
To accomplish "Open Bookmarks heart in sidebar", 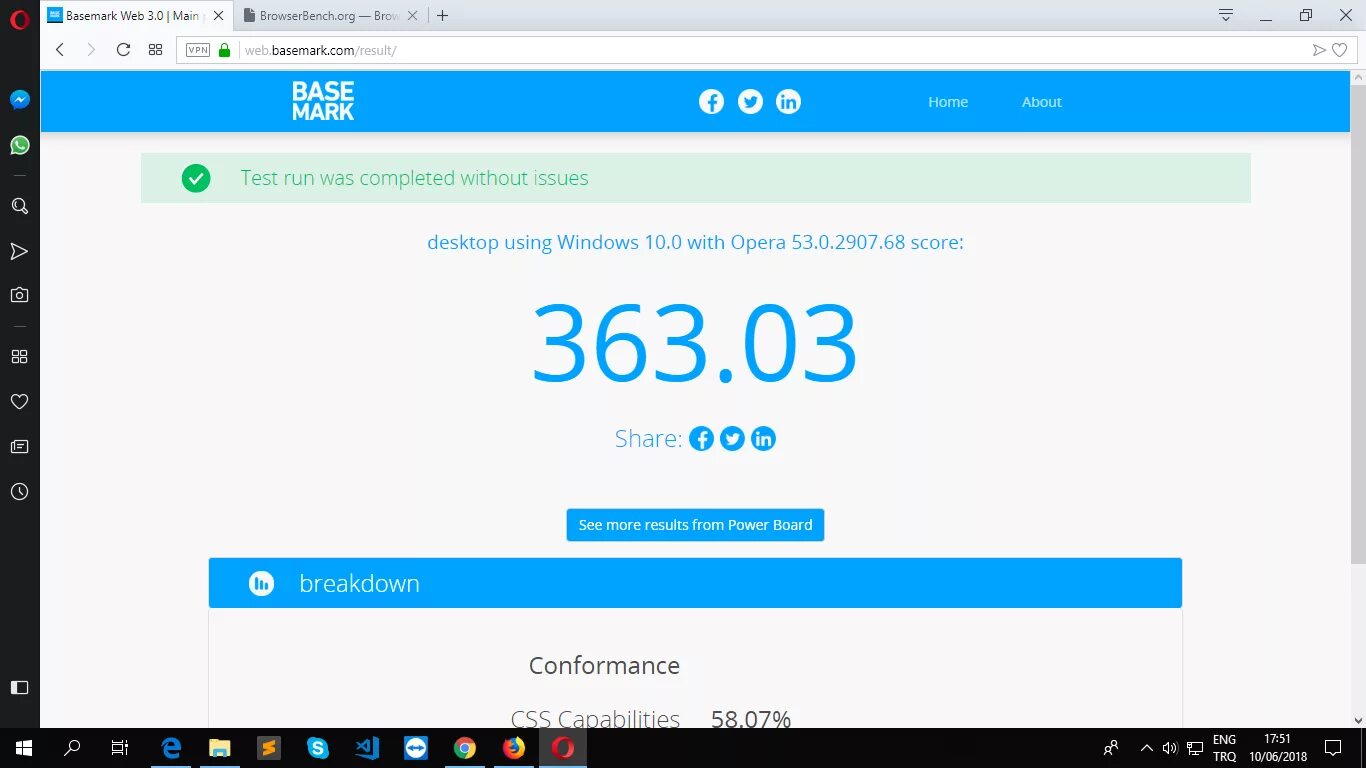I will 19,402.
